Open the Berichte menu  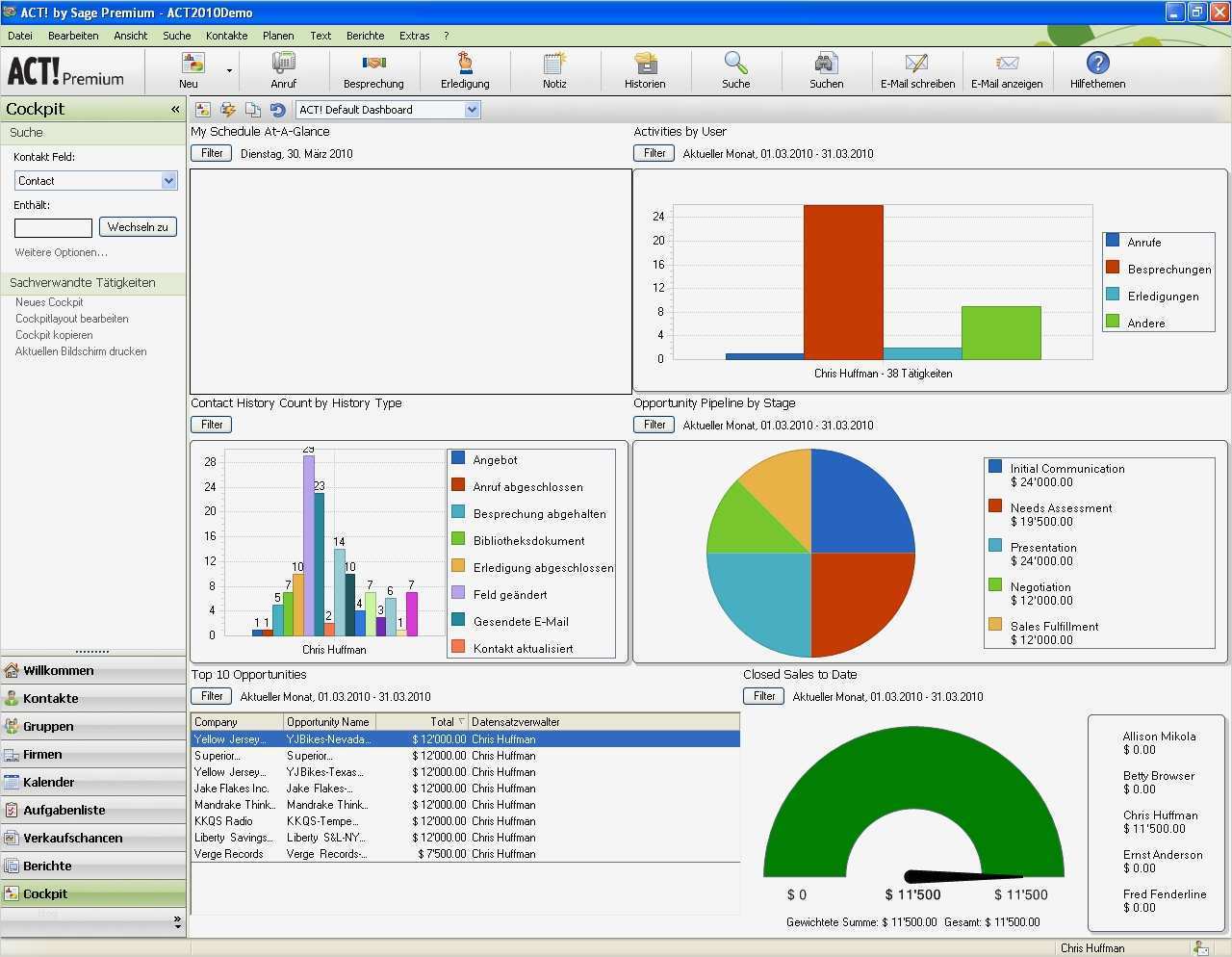[x=365, y=36]
